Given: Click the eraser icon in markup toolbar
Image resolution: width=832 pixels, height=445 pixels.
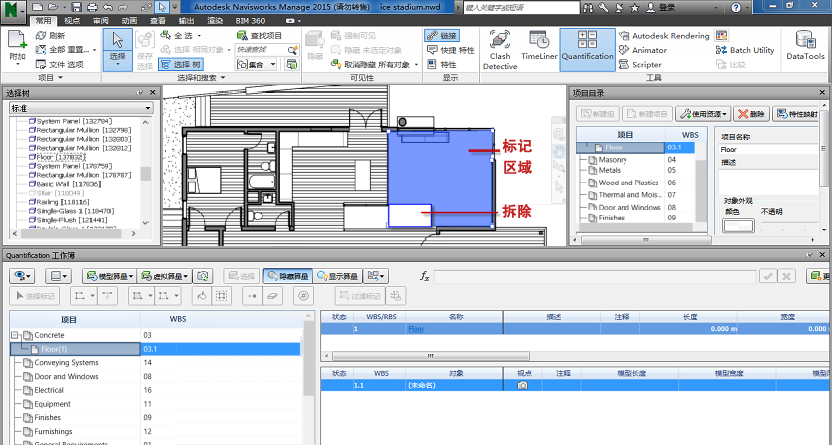Looking at the screenshot, I should point(272,296).
